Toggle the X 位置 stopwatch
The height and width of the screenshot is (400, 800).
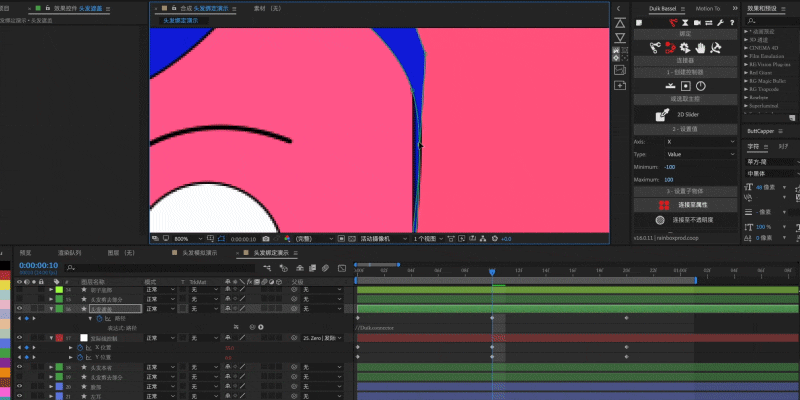(x=80, y=347)
